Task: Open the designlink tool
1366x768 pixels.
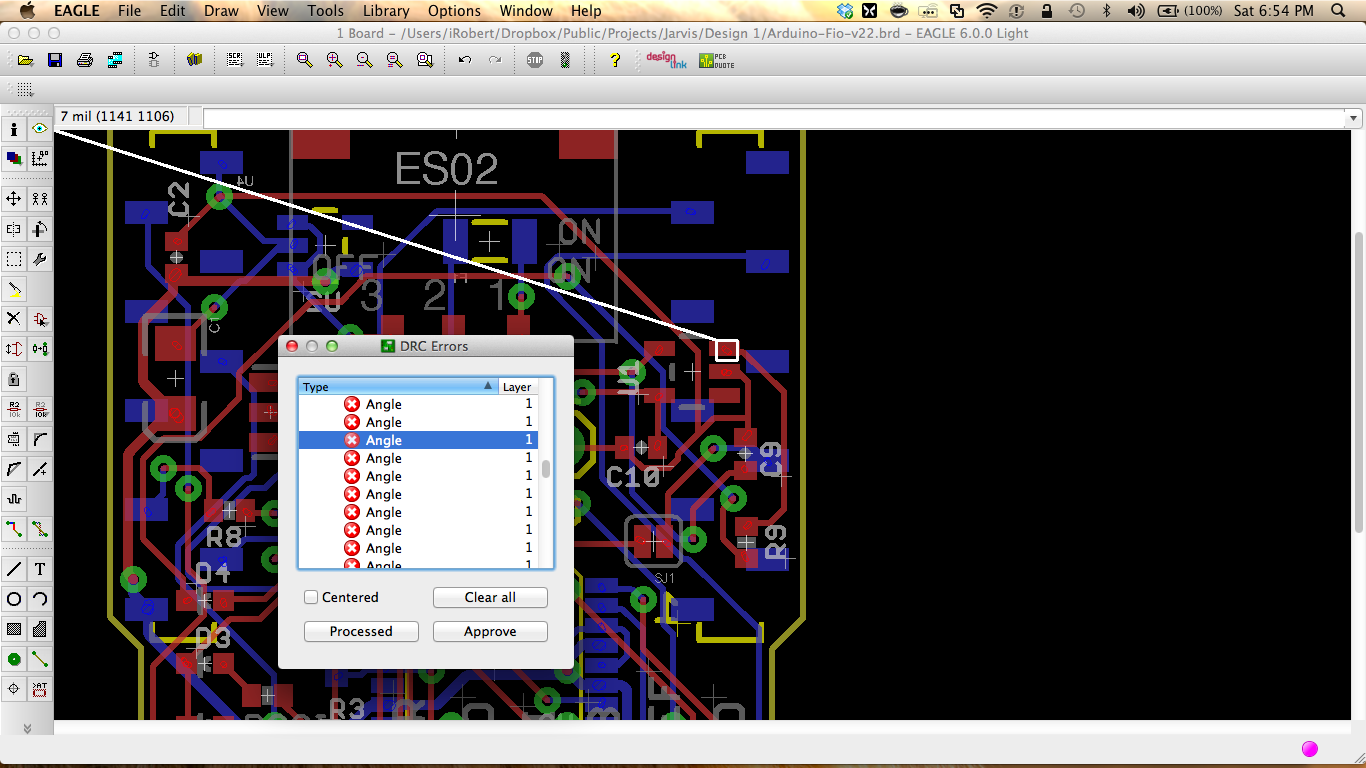Action: point(665,60)
